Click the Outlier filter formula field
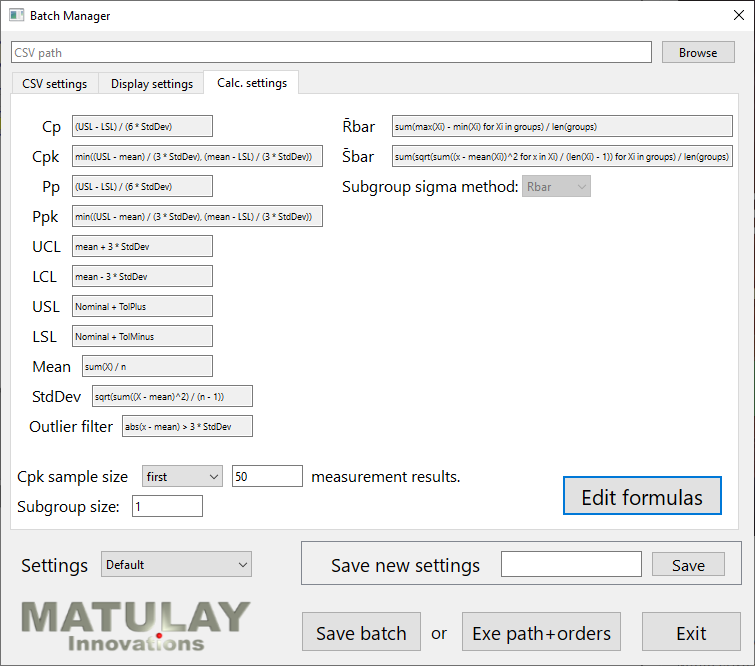Screen dimensions: 755x666 pos(187,427)
